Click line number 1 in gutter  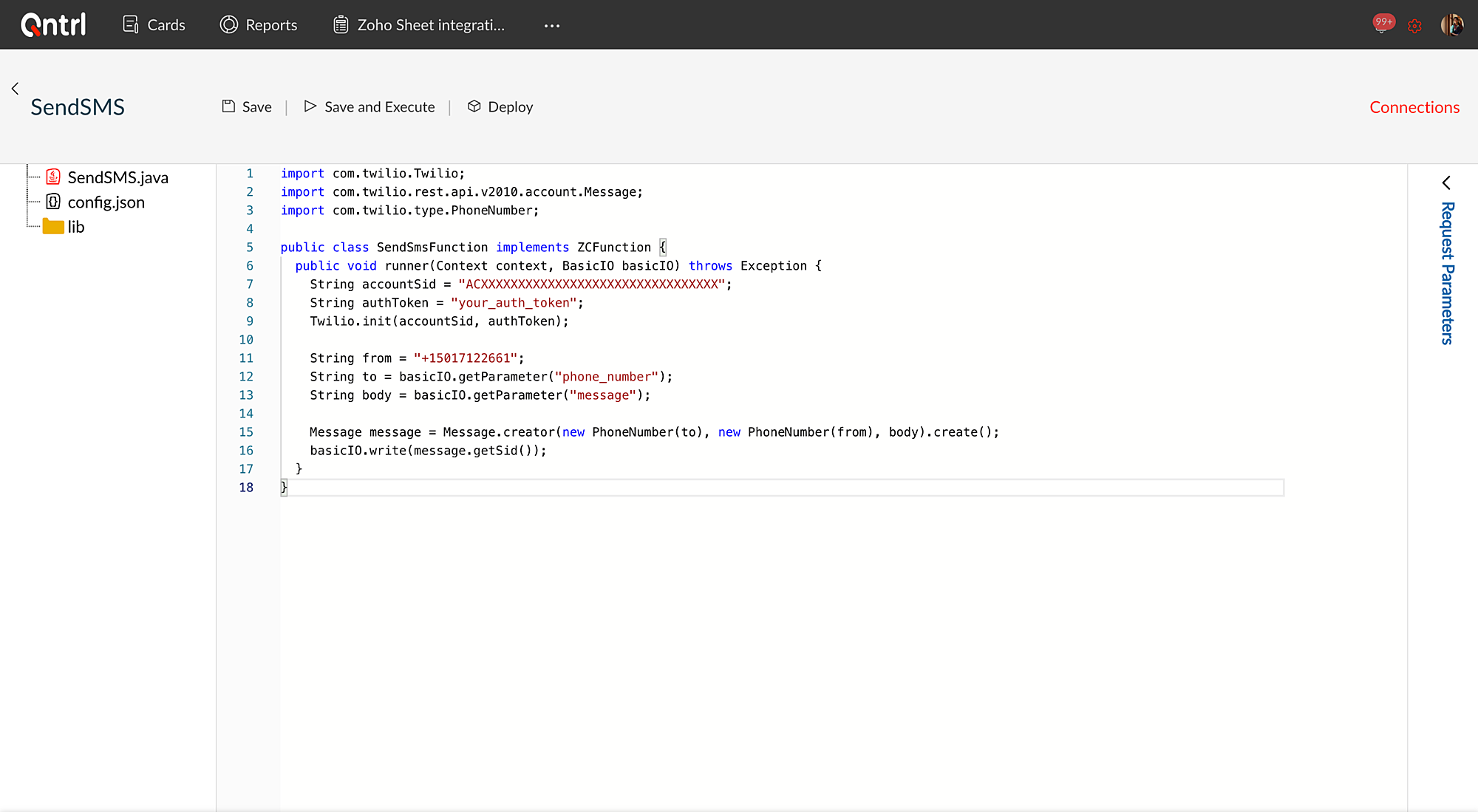pyautogui.click(x=250, y=174)
